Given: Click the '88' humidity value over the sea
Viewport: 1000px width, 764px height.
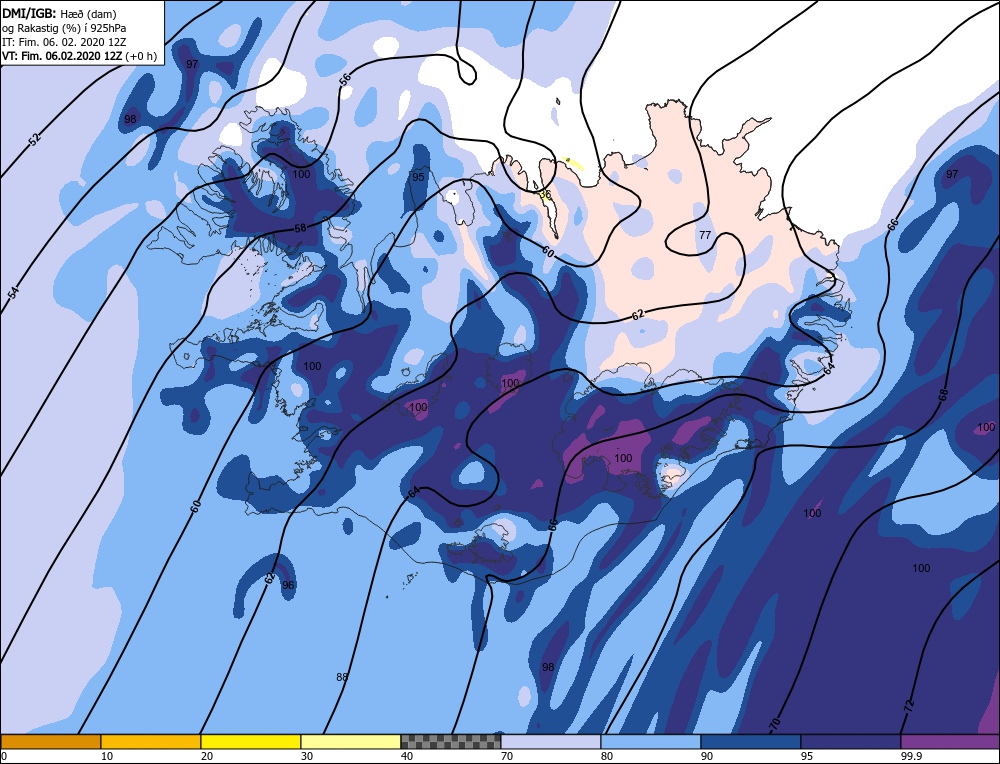Looking at the screenshot, I should tap(342, 677).
